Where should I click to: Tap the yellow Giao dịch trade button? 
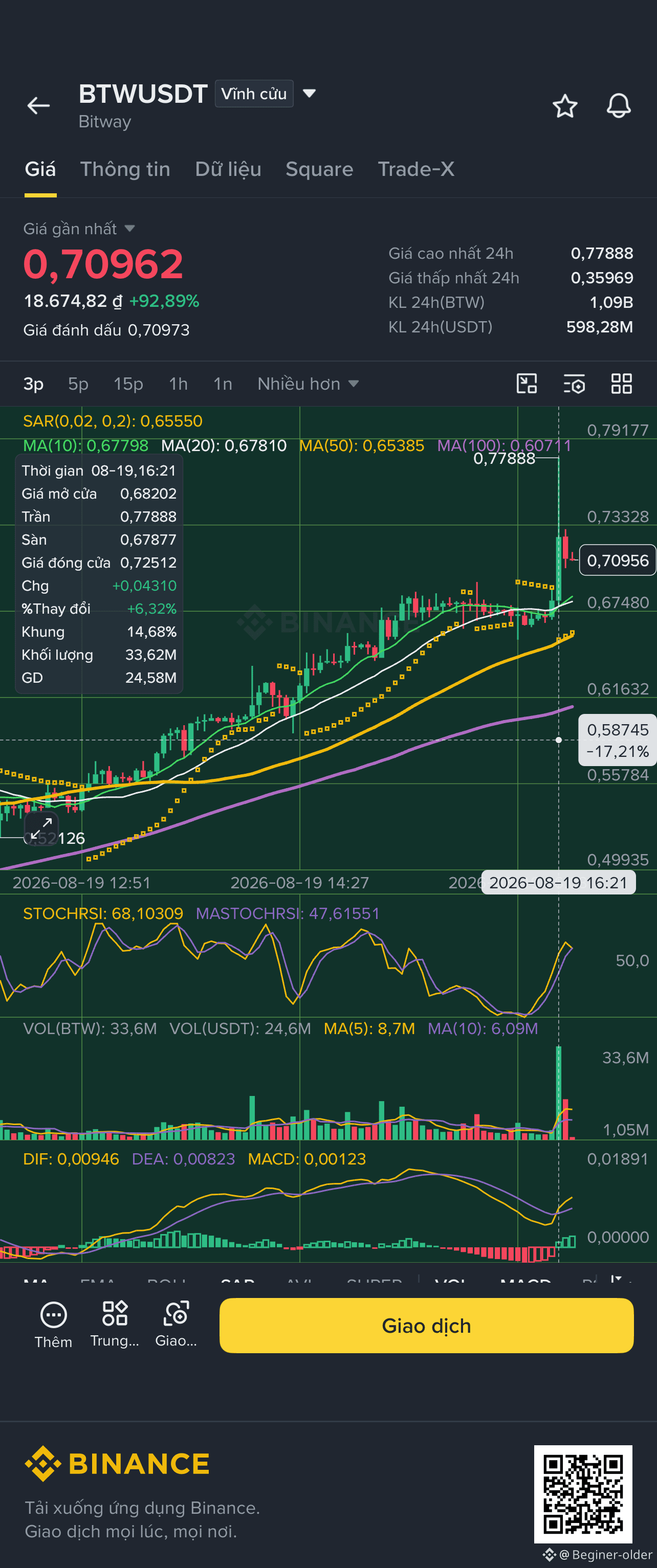point(426,1326)
